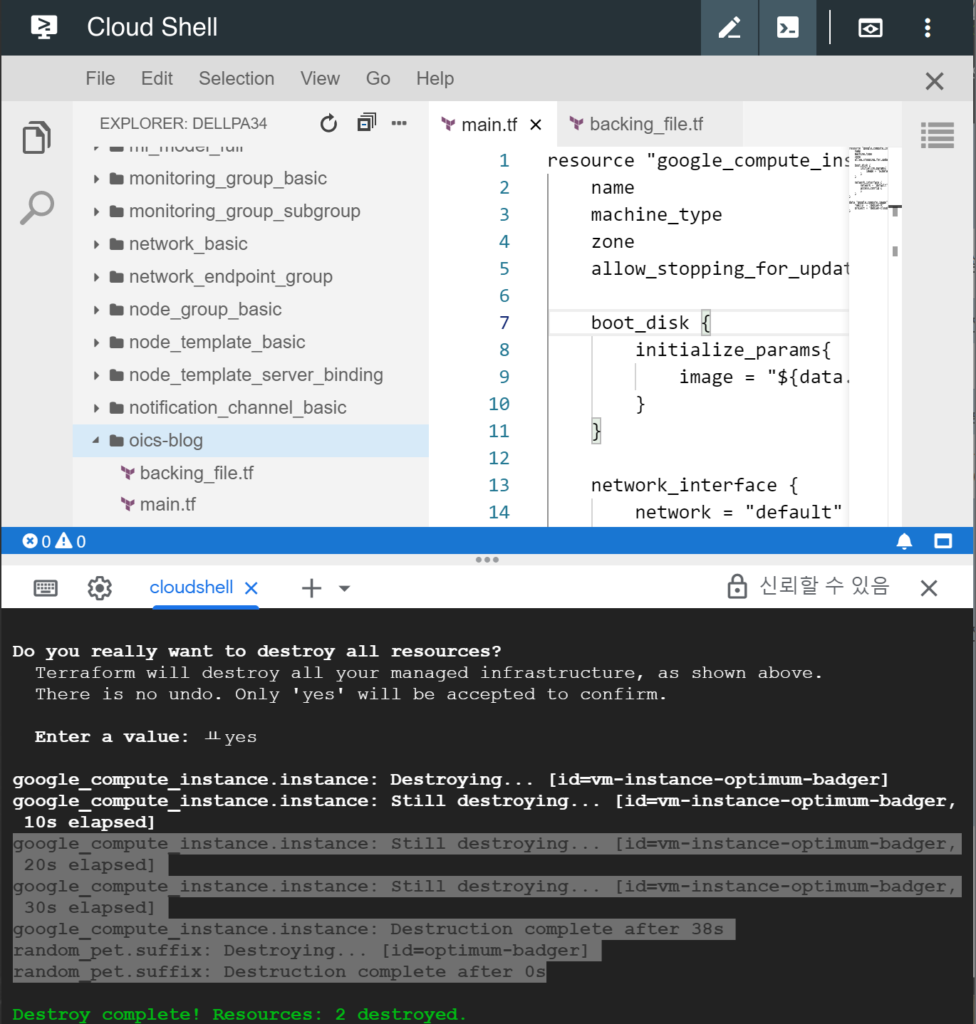Open main.tf in the Explorer tree
This screenshot has width=976, height=1024.
pyautogui.click(x=167, y=504)
